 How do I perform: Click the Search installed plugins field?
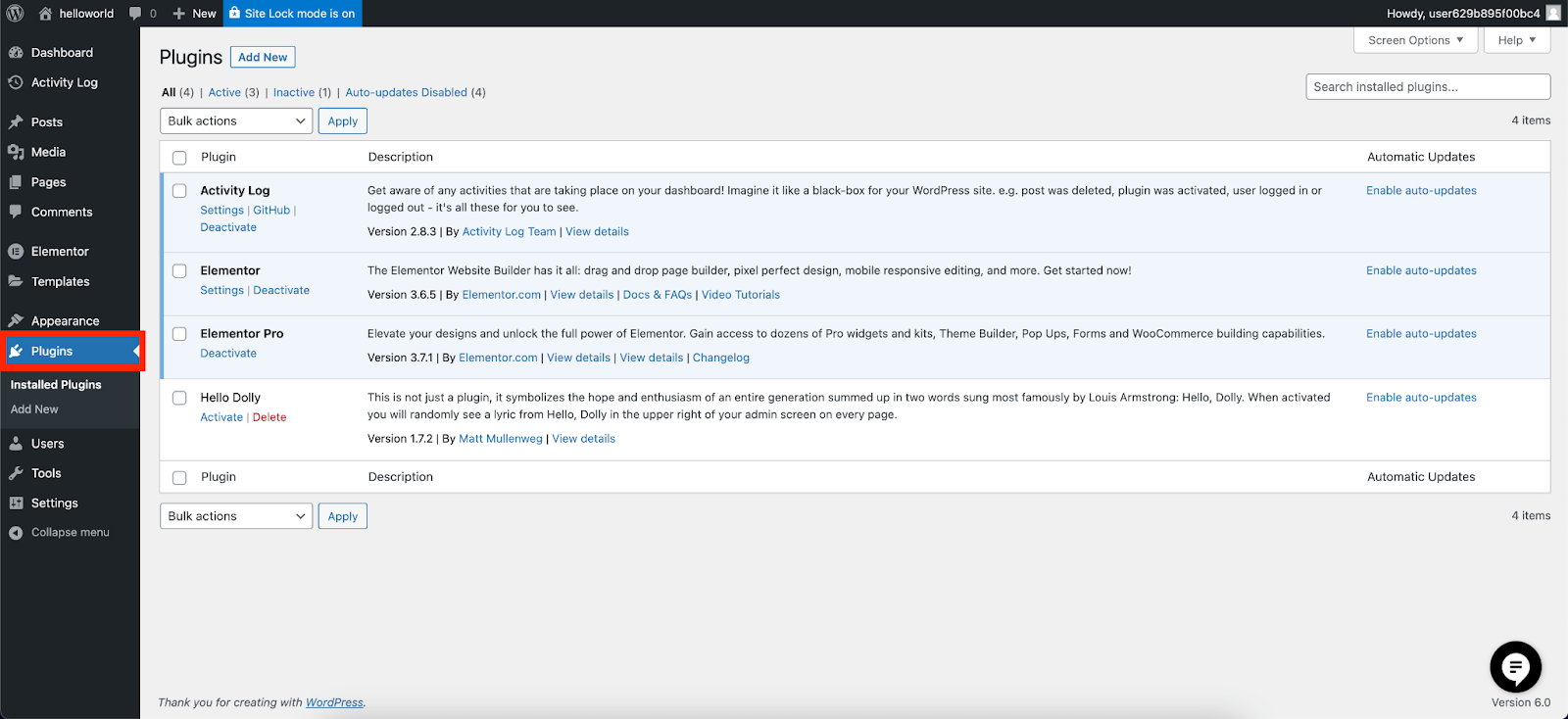1428,87
